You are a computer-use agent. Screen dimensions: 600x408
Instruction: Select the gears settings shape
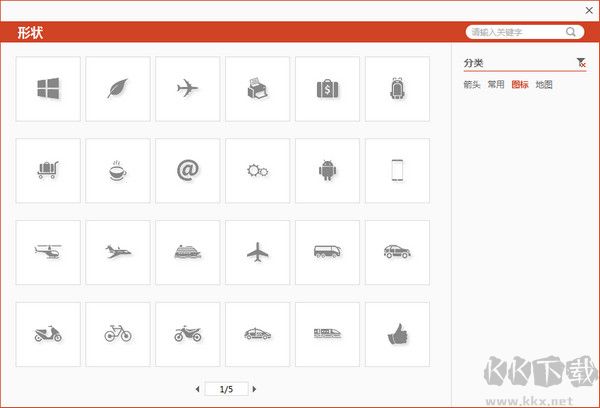tap(257, 171)
